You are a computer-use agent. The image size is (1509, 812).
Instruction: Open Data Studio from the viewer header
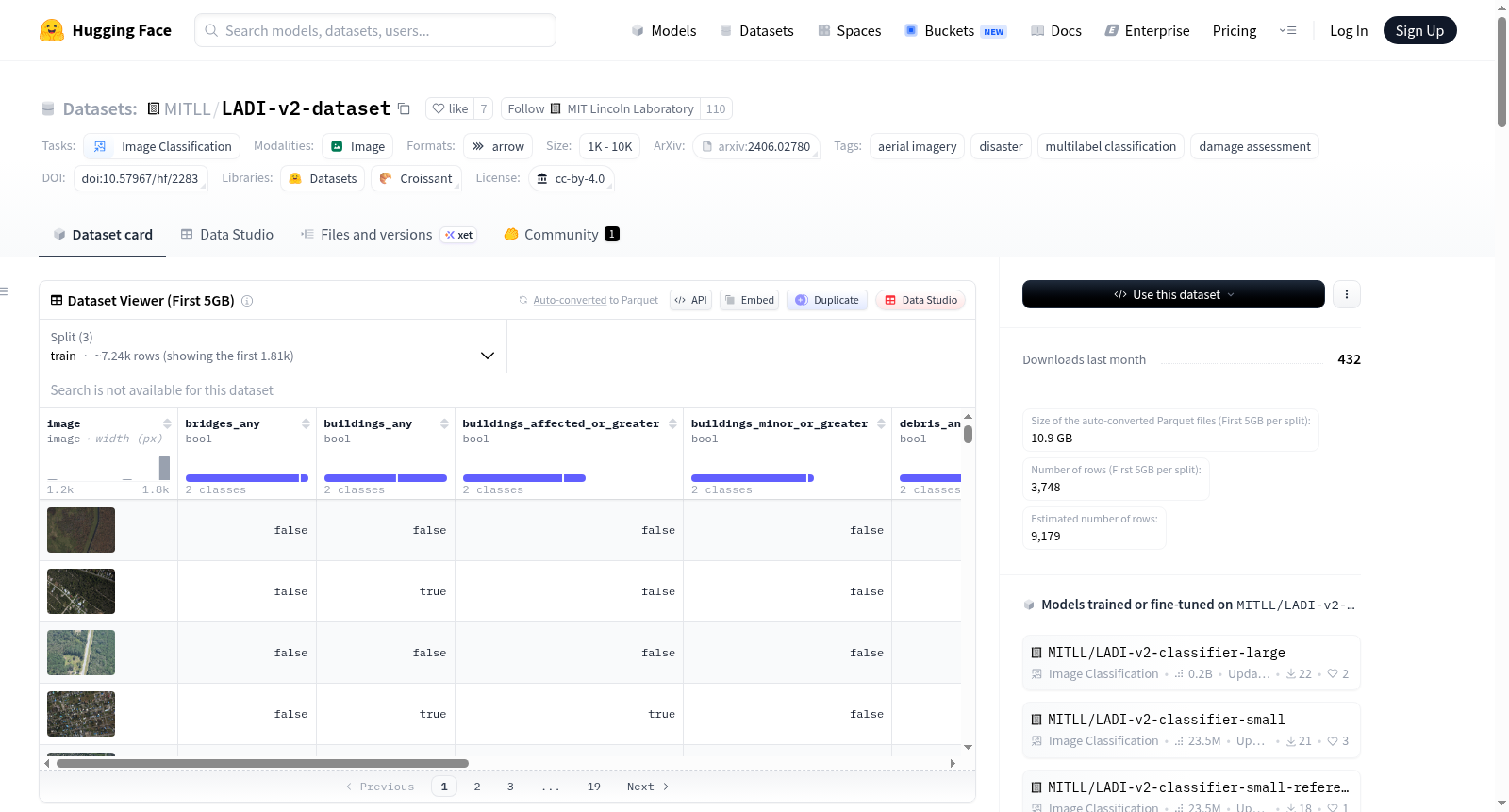(920, 300)
